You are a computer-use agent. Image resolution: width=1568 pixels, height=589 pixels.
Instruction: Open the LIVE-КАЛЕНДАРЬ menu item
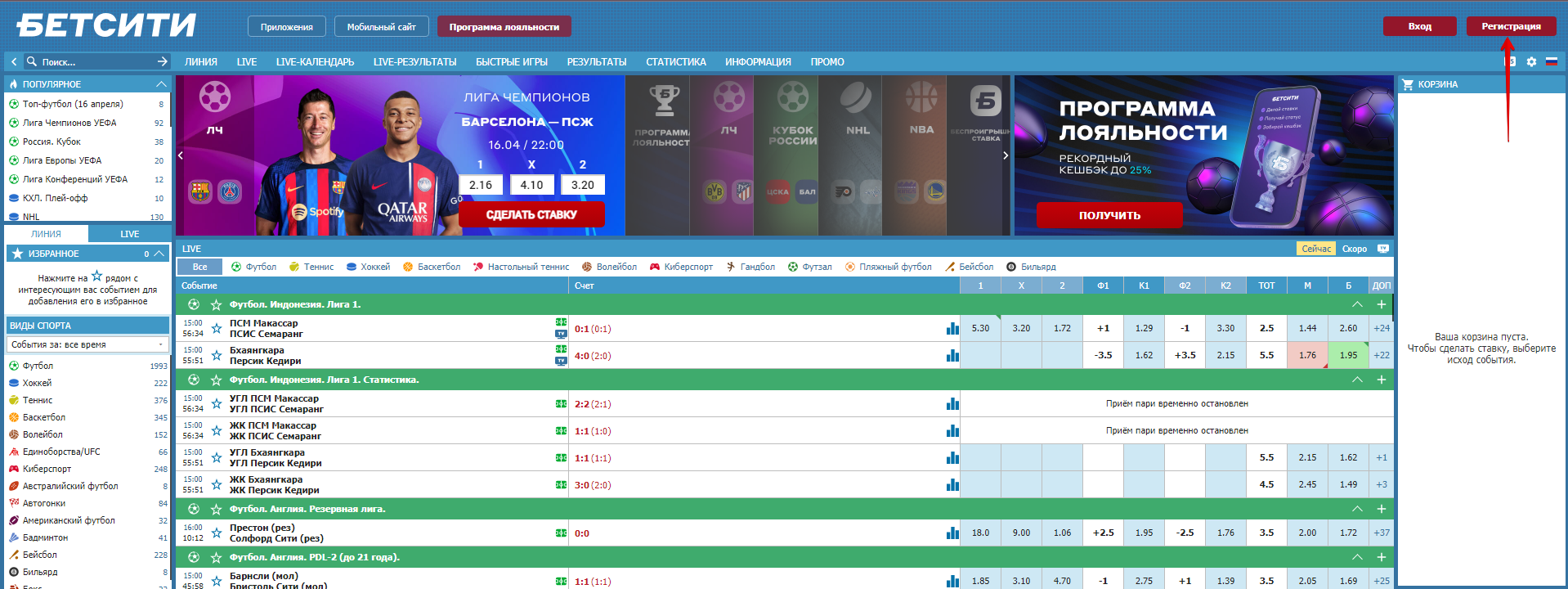[x=315, y=62]
